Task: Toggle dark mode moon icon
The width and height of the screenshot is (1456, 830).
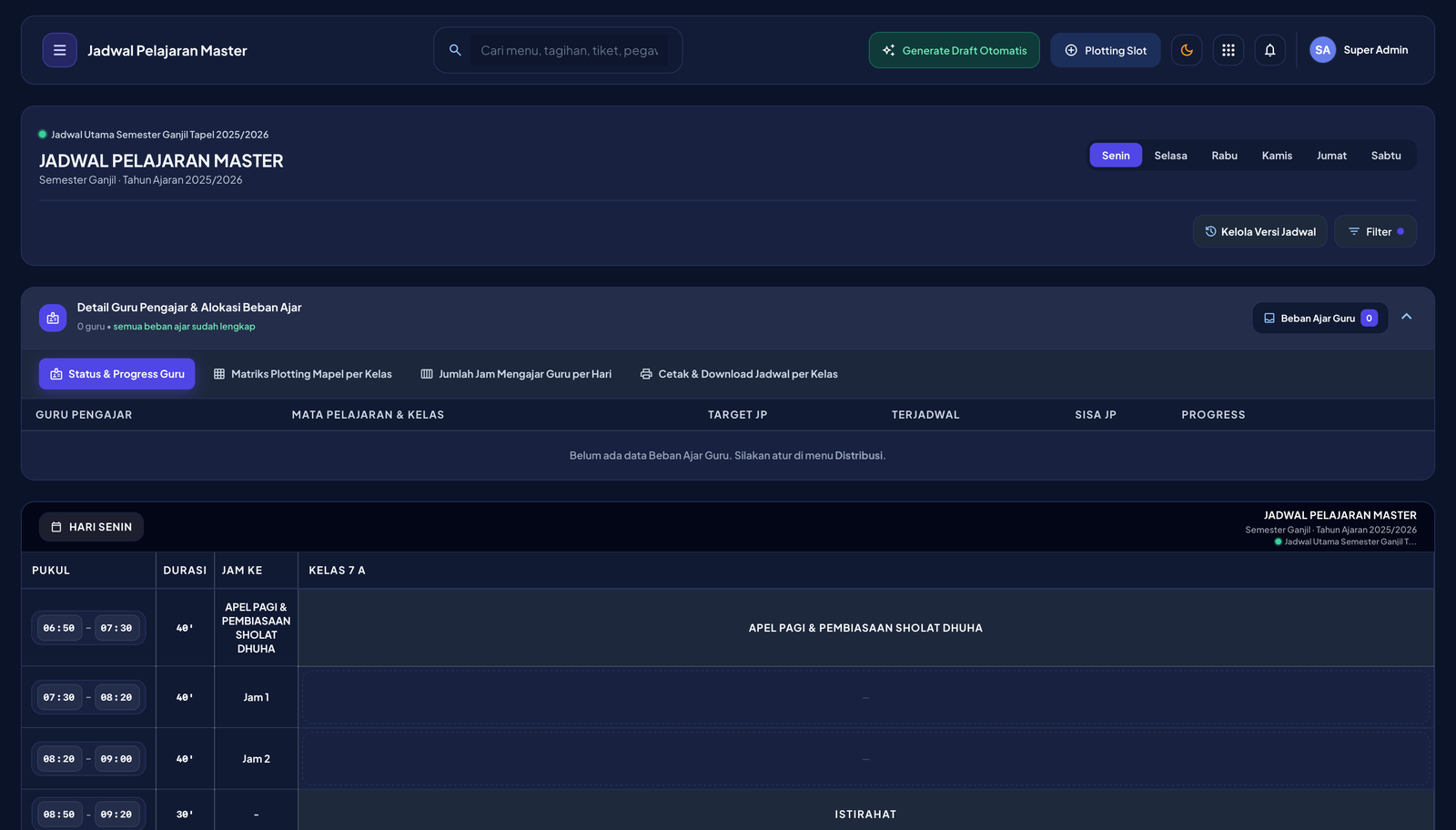Action: point(1187,50)
